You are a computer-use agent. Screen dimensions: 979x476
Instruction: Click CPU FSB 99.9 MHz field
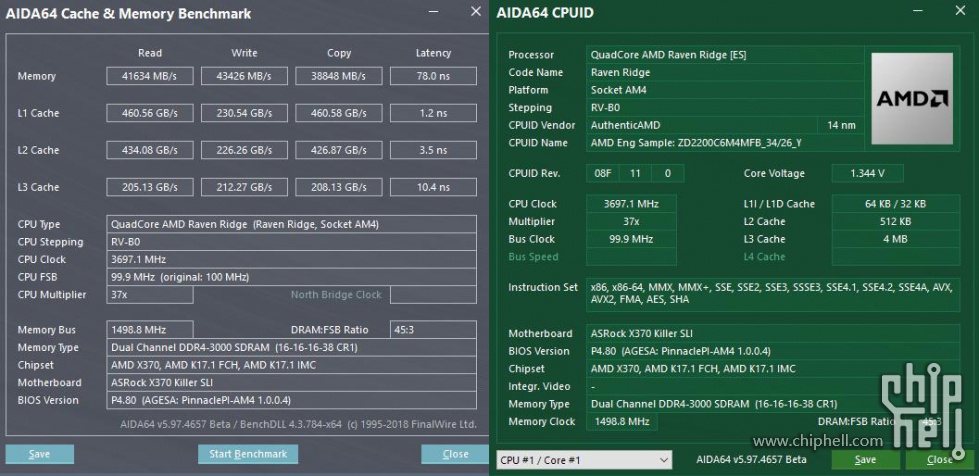[292, 277]
